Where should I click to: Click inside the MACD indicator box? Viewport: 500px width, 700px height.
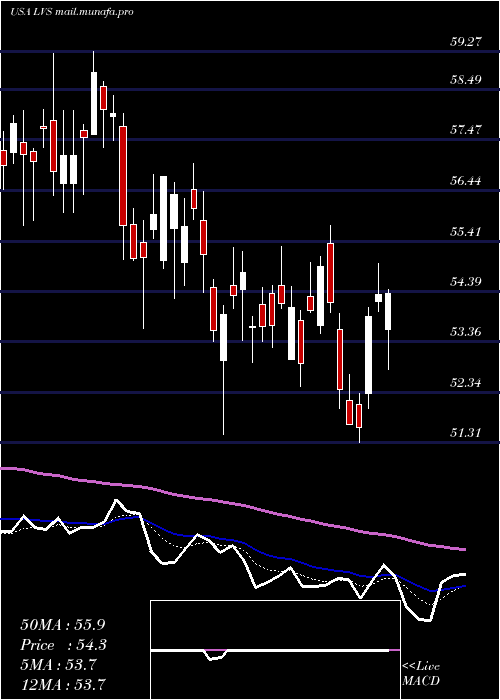(x=275, y=650)
